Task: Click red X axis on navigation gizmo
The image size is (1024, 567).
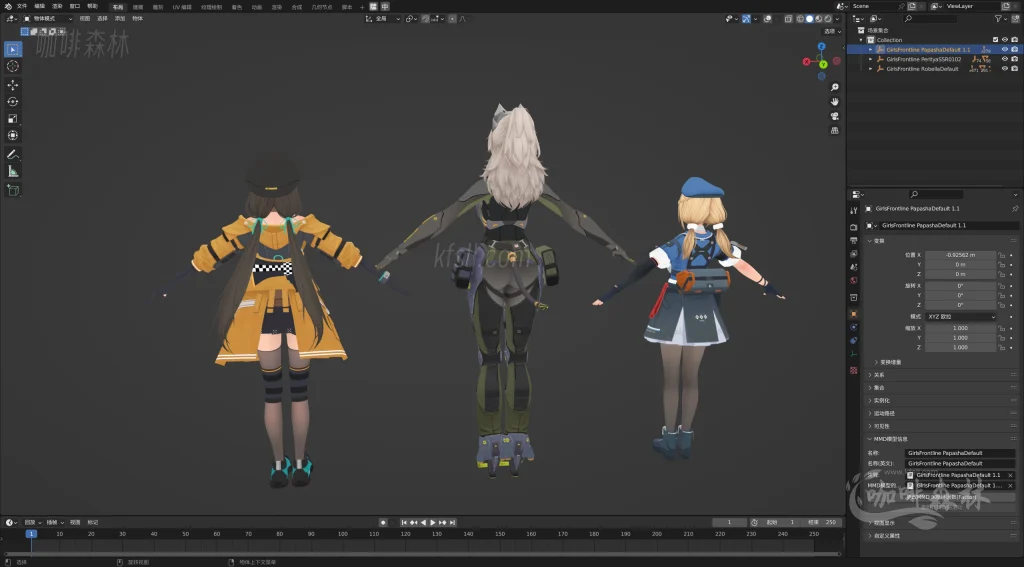Action: click(807, 61)
